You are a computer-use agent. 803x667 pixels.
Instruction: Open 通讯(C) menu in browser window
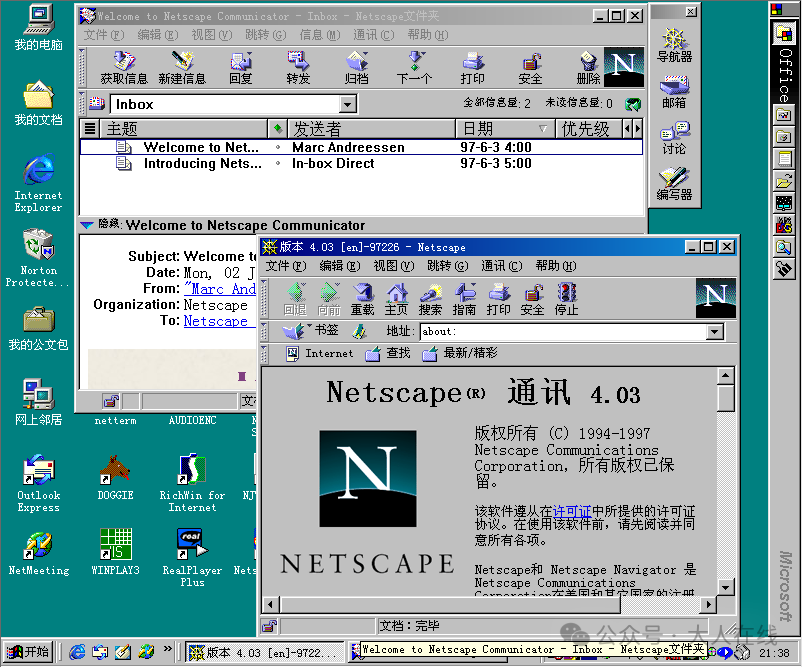[x=502, y=266]
